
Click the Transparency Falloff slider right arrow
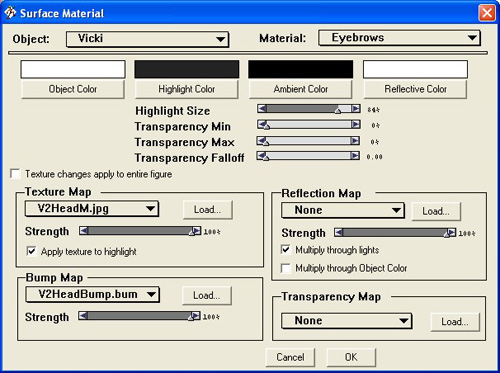point(355,155)
